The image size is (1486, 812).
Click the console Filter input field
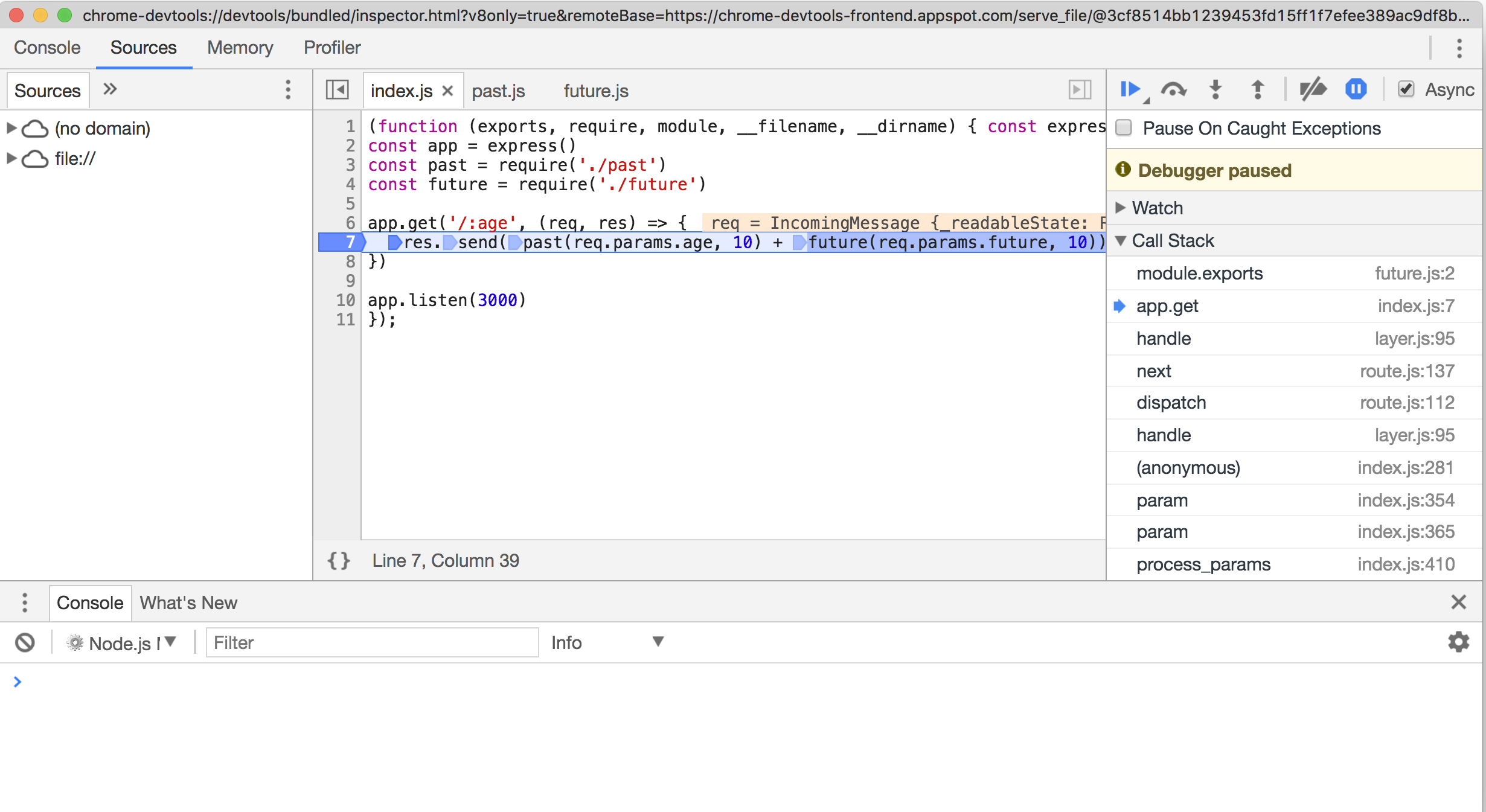(x=372, y=642)
